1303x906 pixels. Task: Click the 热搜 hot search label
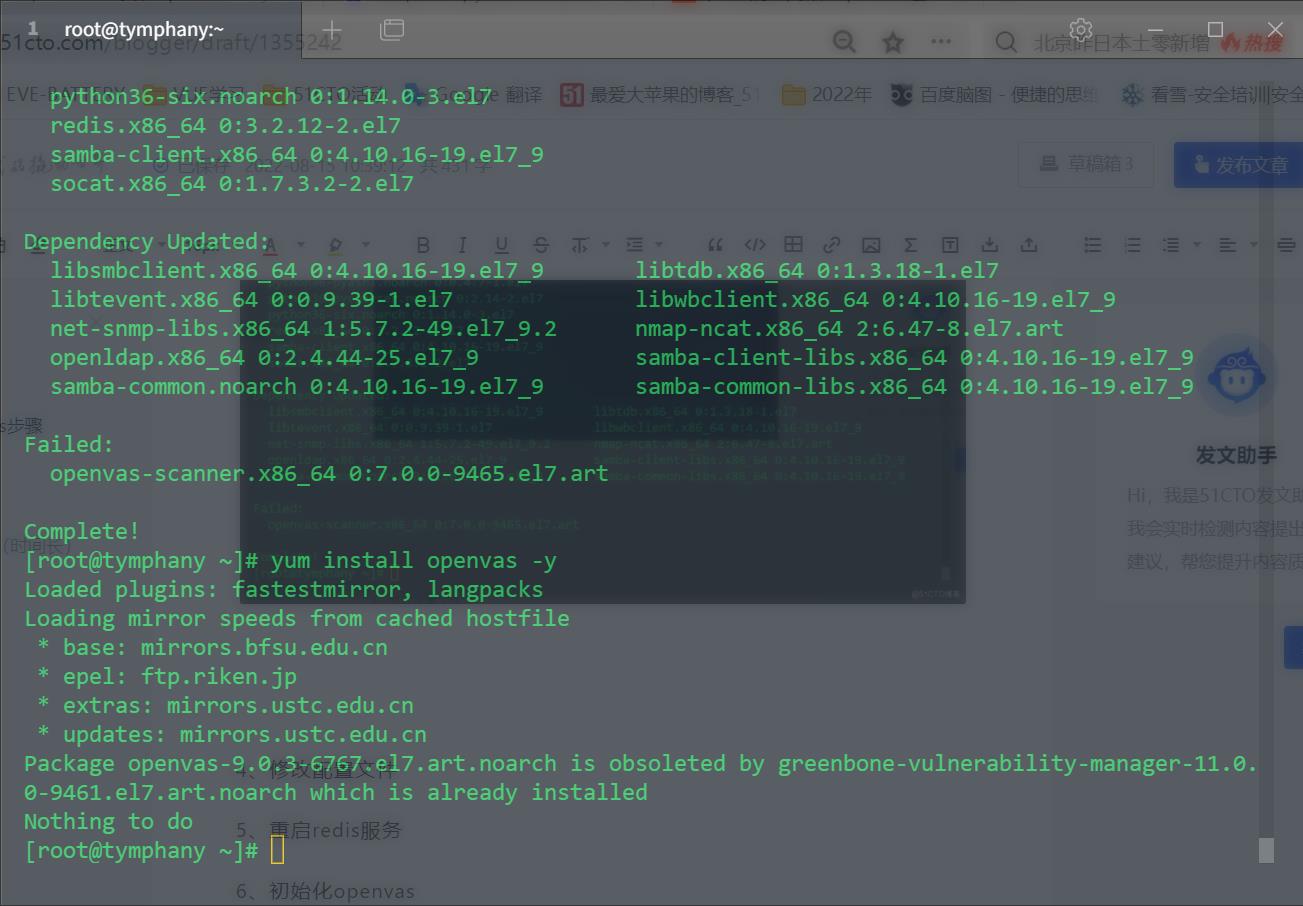tap(1251, 43)
